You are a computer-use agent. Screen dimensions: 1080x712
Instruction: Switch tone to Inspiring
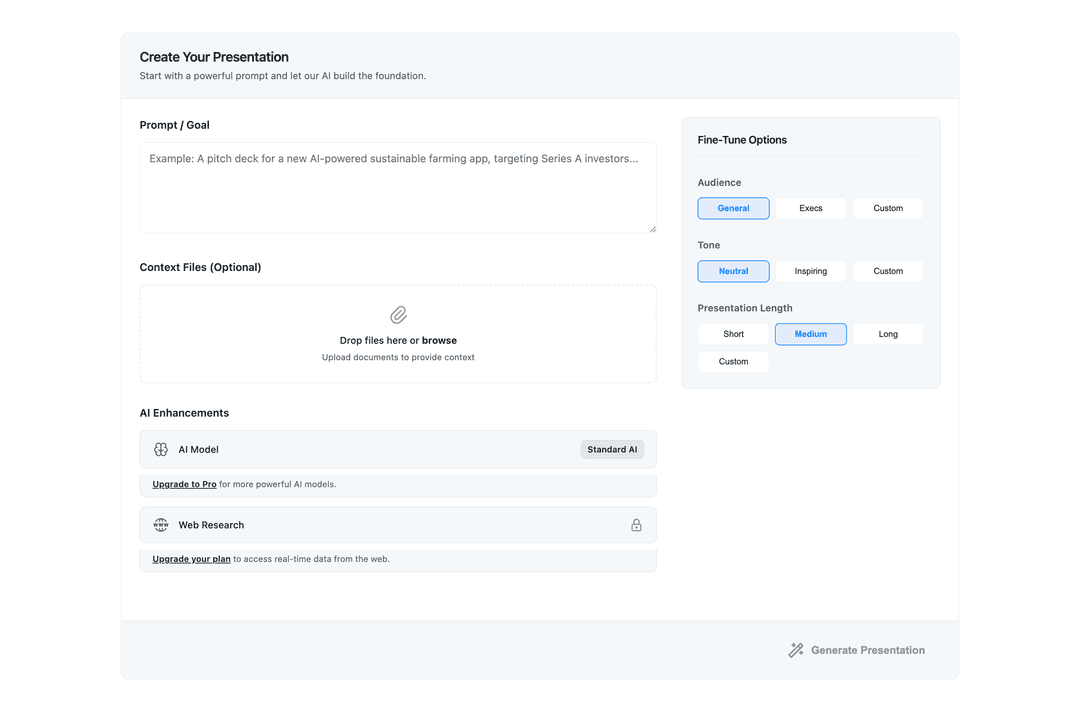[x=811, y=271]
